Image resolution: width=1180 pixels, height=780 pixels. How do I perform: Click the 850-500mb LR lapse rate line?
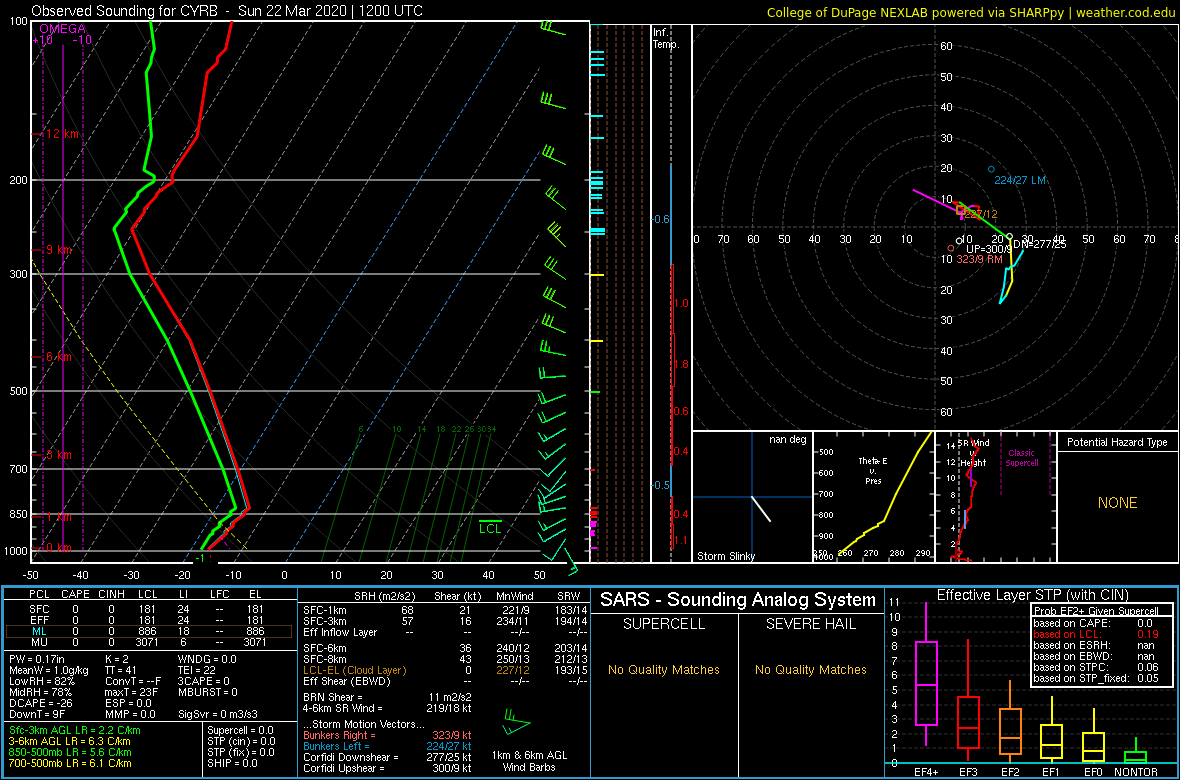point(70,752)
